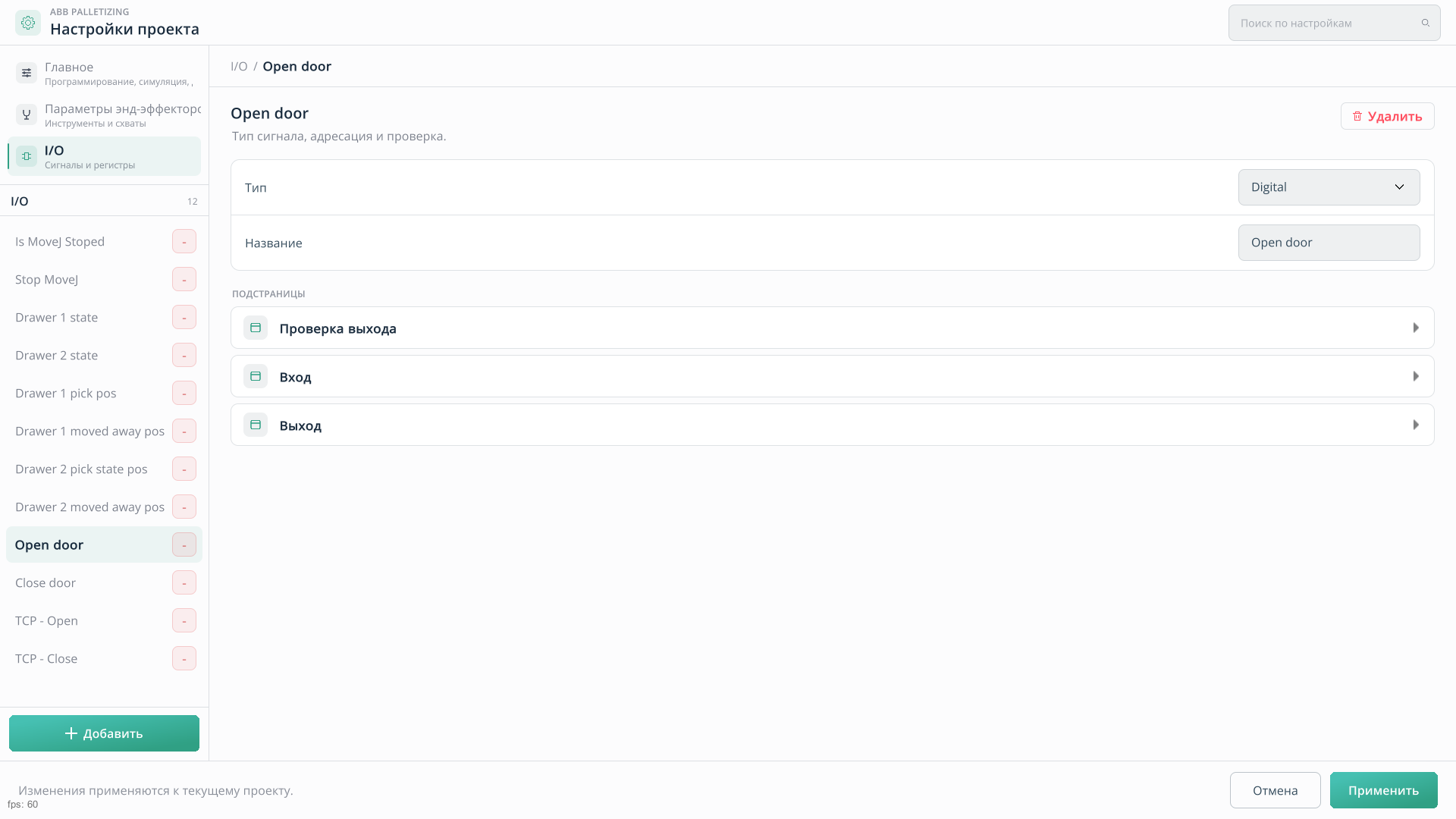Click the Добавить add button
Viewport: 1456px width, 819px height.
click(x=104, y=733)
